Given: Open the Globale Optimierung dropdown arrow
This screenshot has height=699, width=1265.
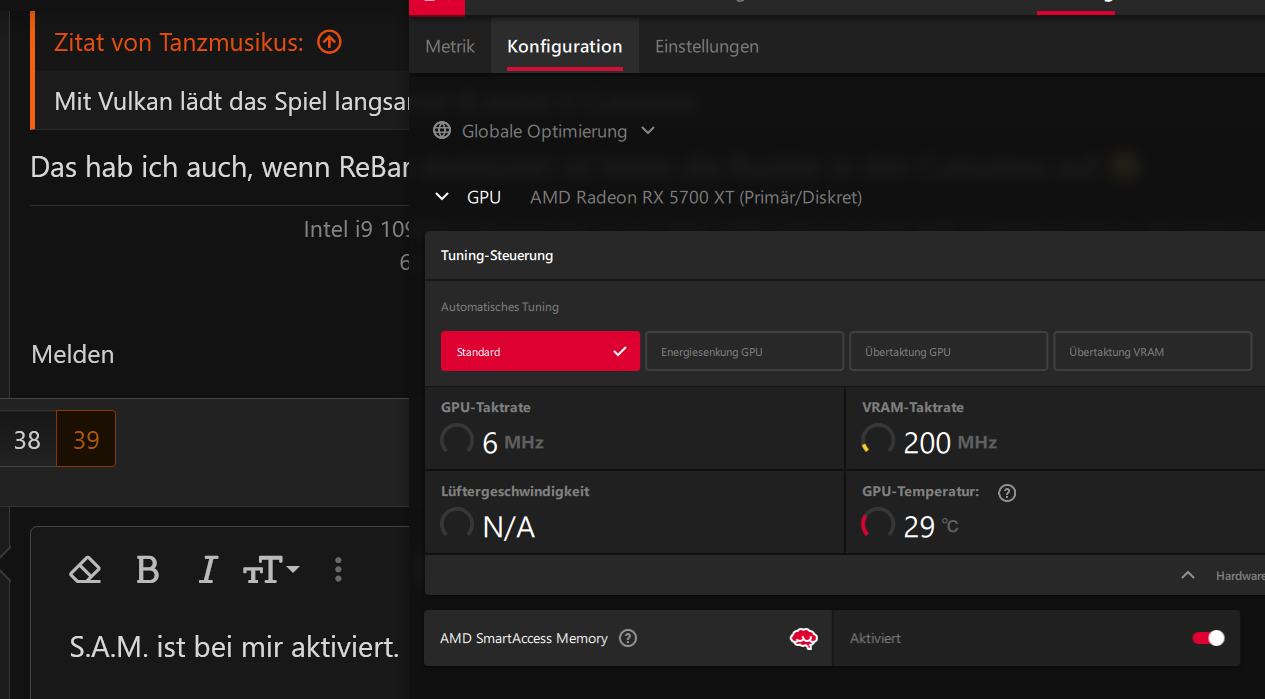Looking at the screenshot, I should pos(647,131).
